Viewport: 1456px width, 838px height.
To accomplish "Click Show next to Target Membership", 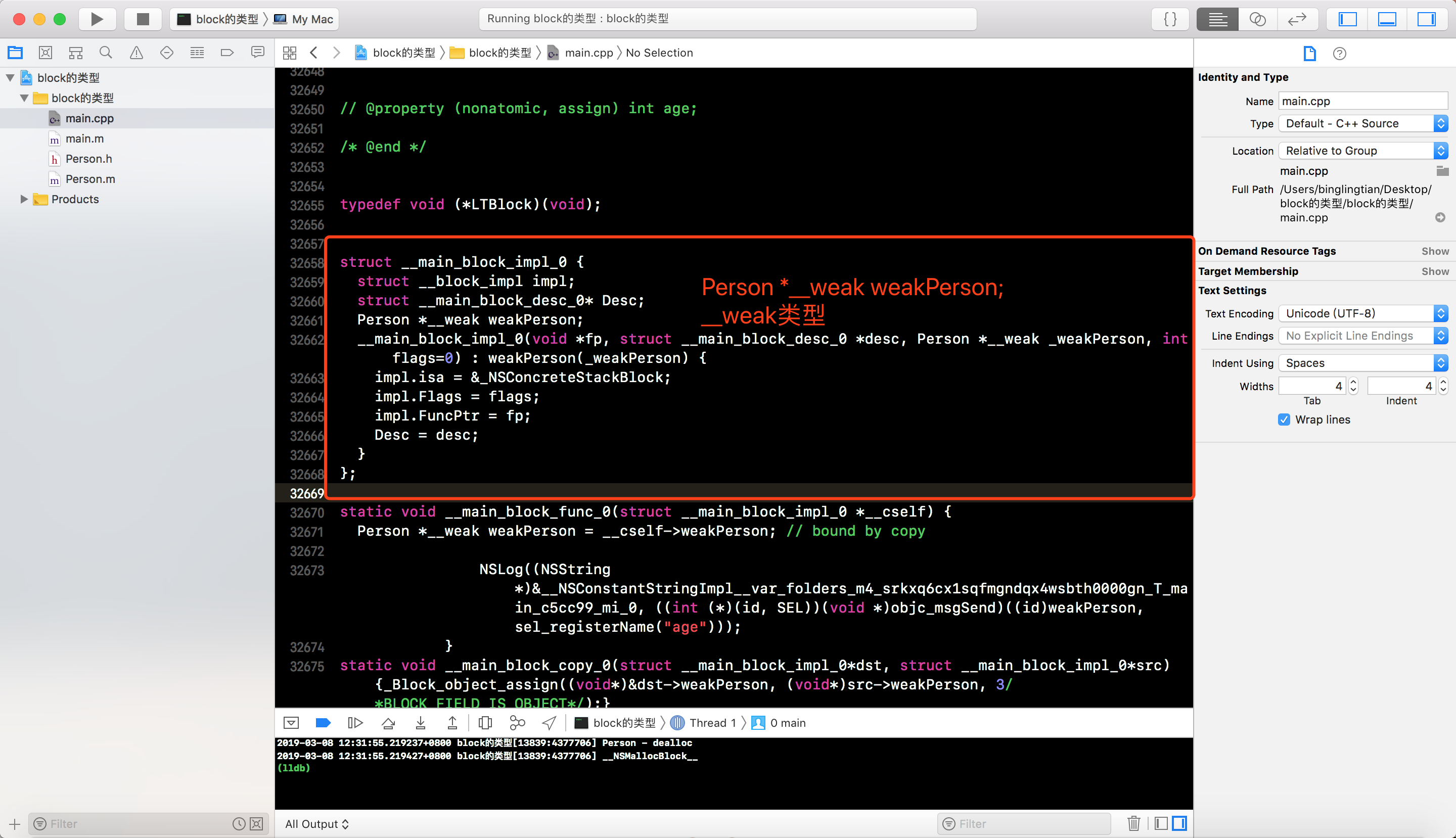I will tap(1435, 271).
